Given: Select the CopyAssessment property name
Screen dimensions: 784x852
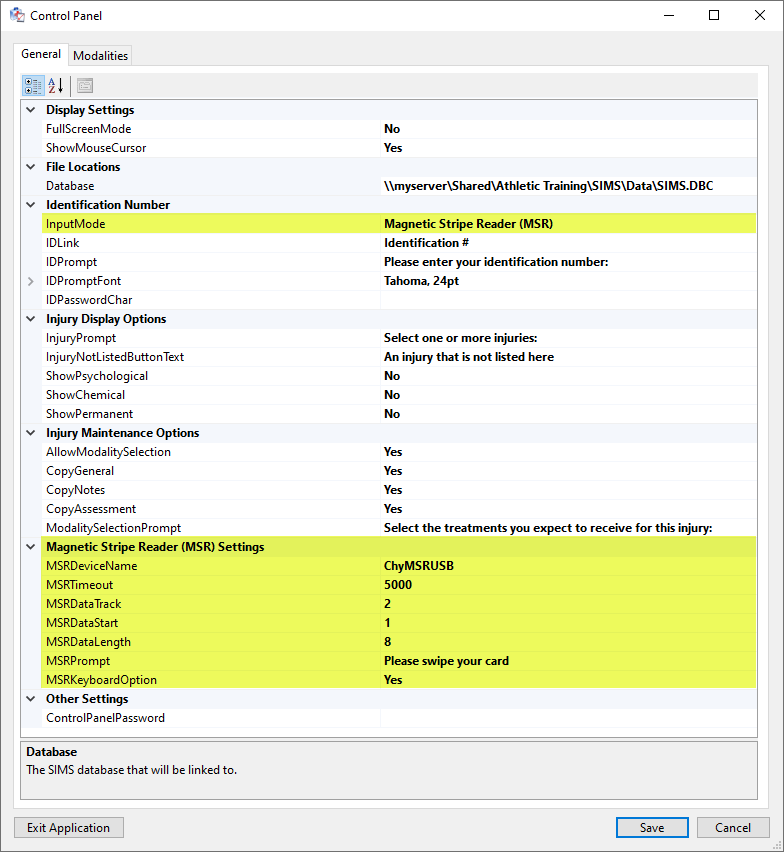Looking at the screenshot, I should 91,509.
